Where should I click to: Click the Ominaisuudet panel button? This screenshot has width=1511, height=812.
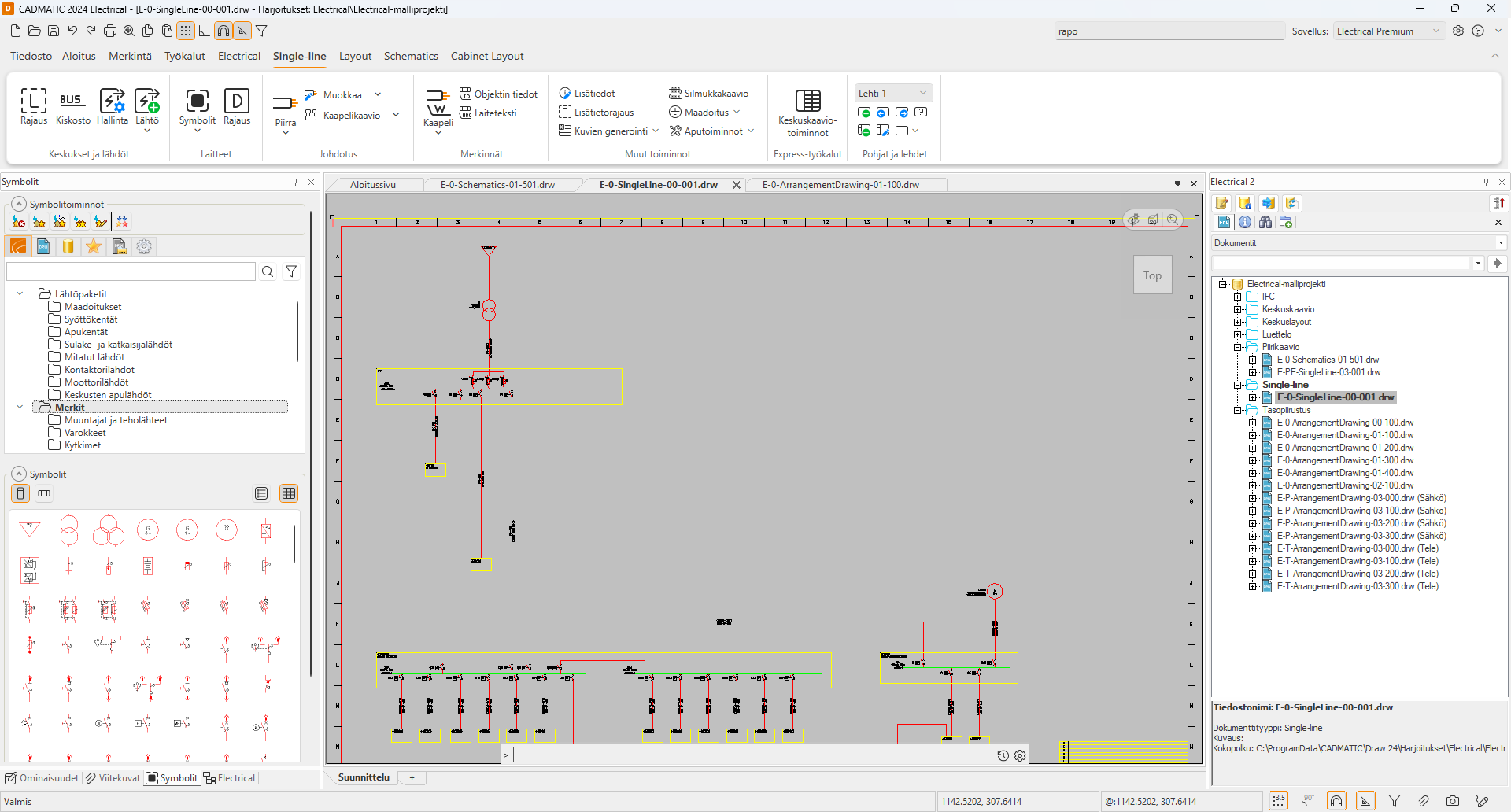click(x=42, y=778)
